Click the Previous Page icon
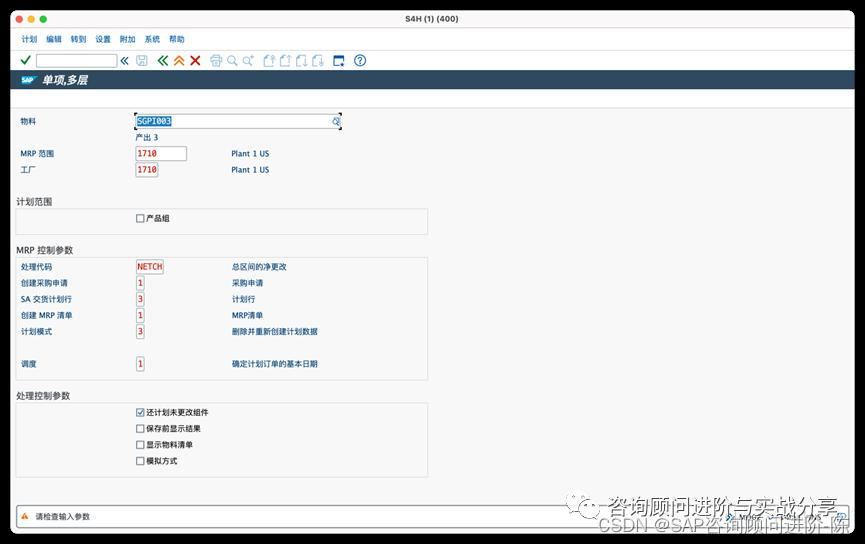This screenshot has width=865, height=544. coord(285,61)
